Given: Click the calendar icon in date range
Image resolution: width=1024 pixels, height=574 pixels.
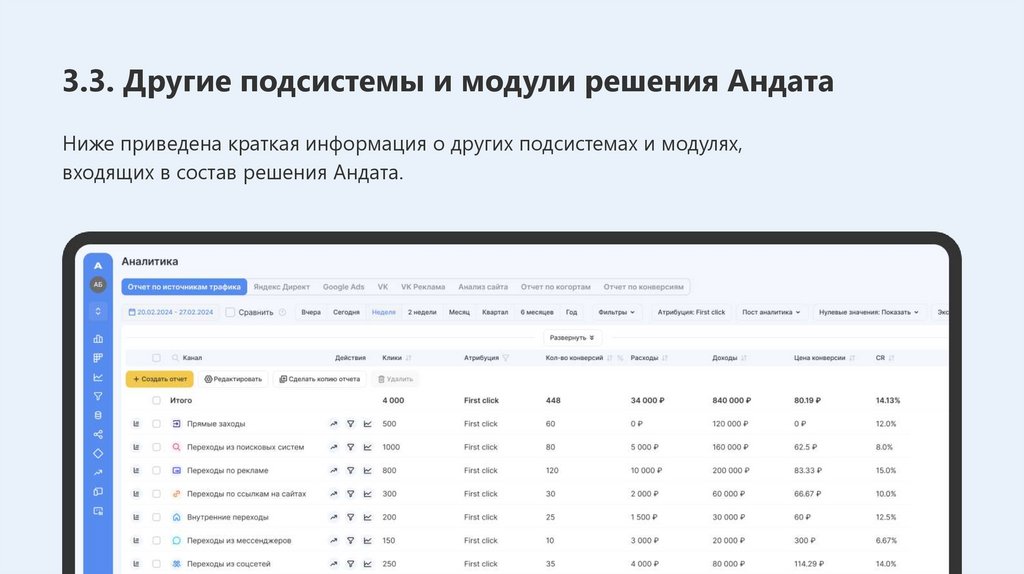Looking at the screenshot, I should [132, 312].
